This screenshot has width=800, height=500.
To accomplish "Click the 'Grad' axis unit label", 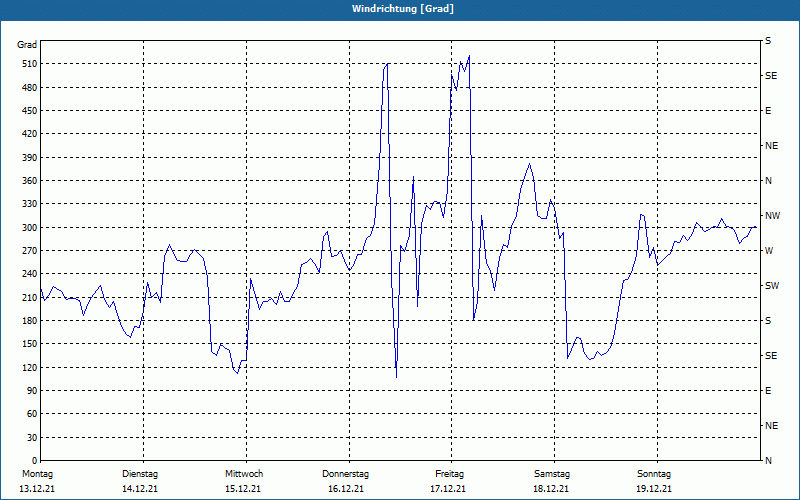I will click(27, 45).
